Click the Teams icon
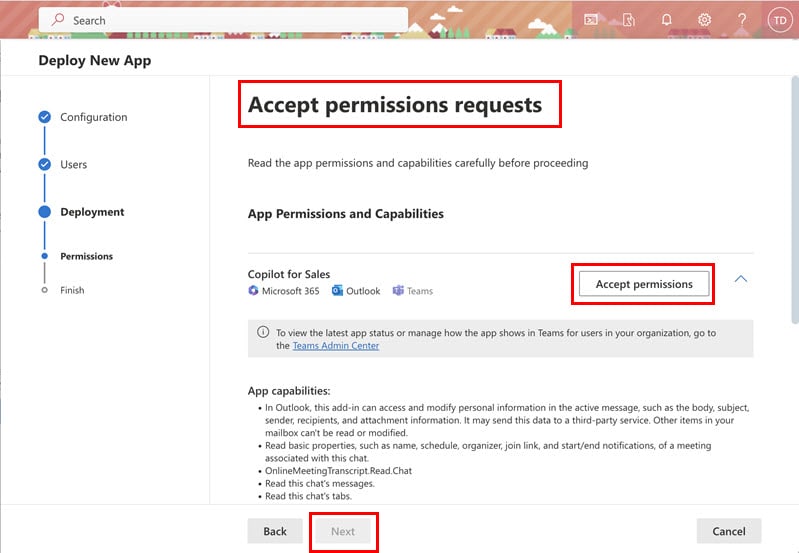The width and height of the screenshot is (799, 553). (x=398, y=291)
